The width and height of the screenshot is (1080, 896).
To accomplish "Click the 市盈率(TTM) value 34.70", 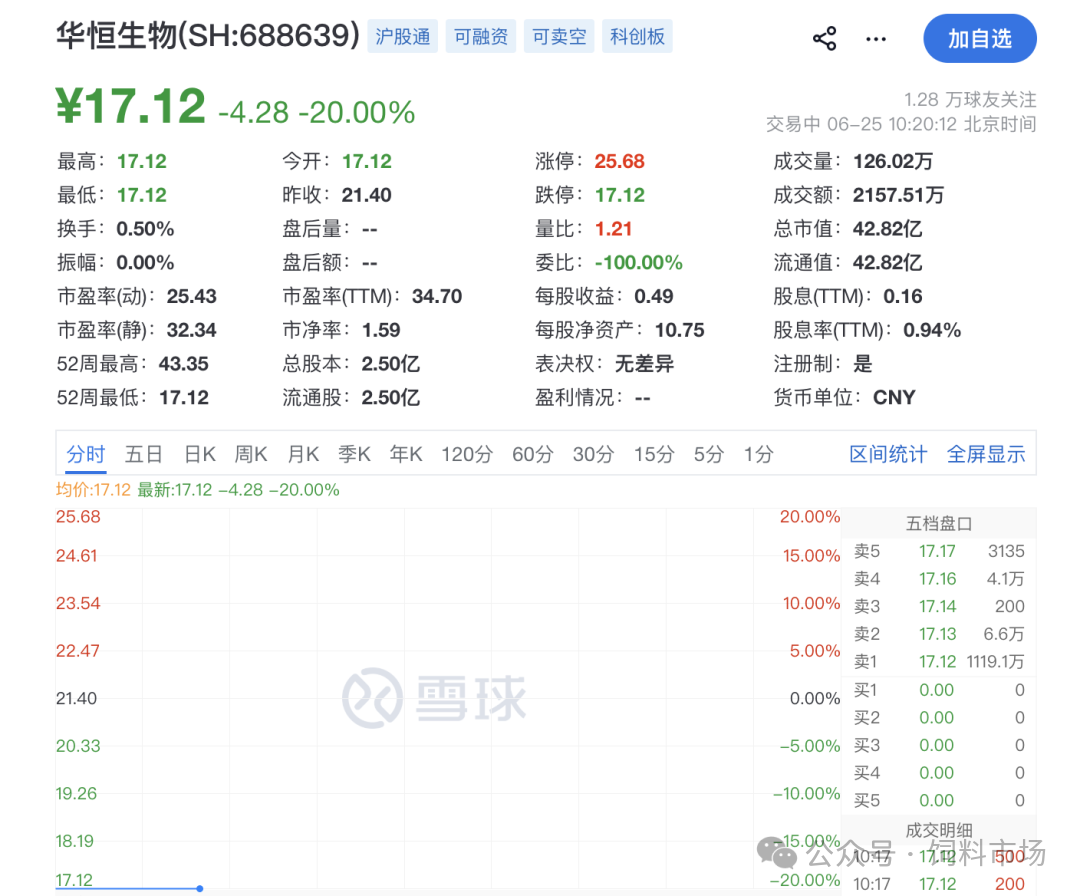I will coord(437,296).
